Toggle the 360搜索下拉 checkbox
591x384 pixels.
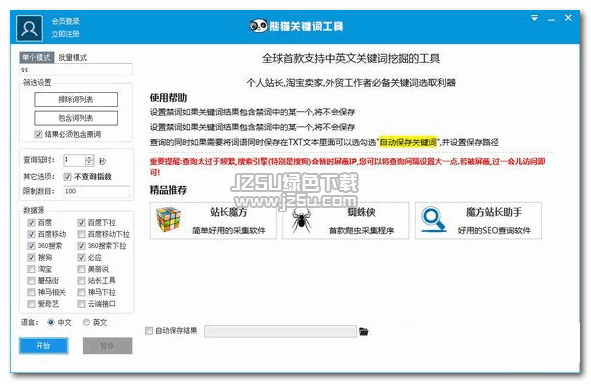pyautogui.click(x=81, y=246)
